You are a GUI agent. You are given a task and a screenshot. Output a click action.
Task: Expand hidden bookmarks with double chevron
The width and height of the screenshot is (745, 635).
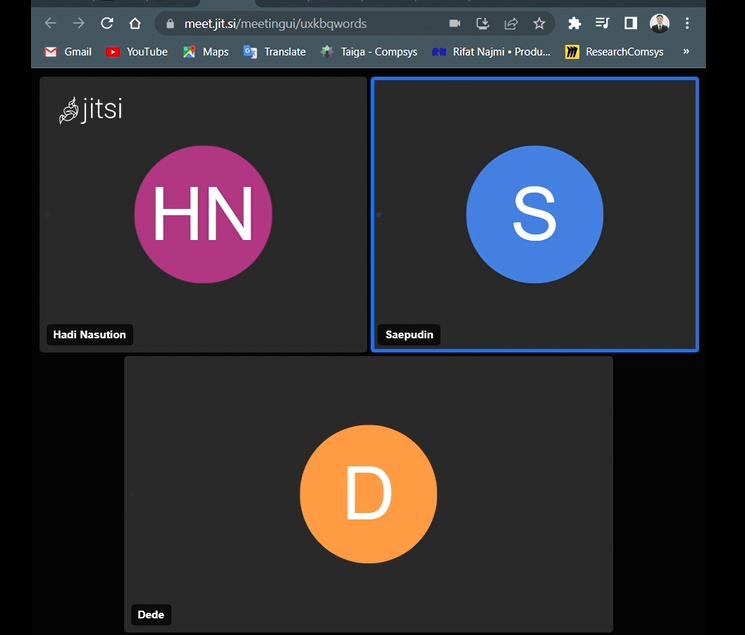click(x=686, y=51)
